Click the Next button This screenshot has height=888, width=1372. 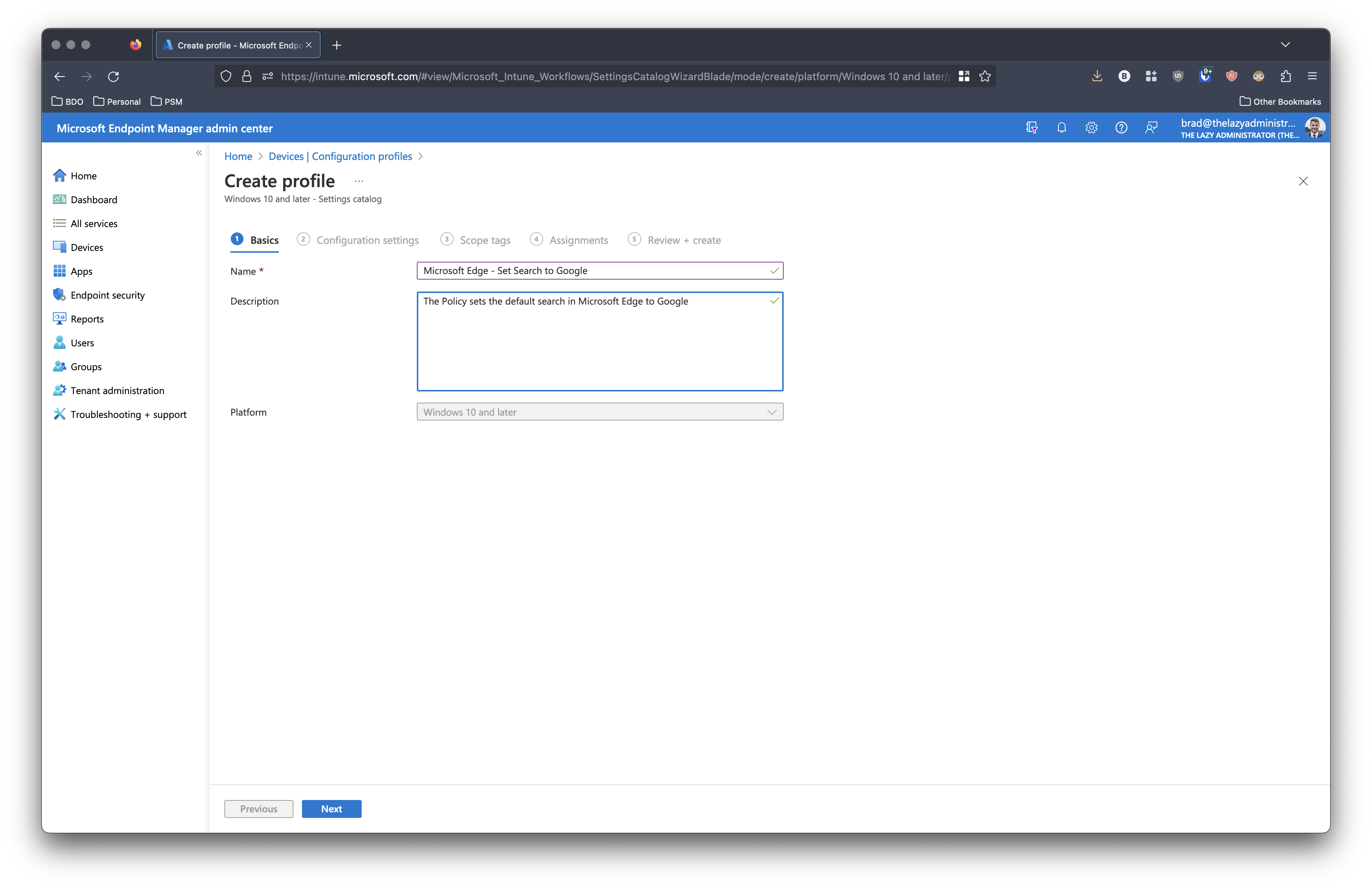pyautogui.click(x=331, y=809)
